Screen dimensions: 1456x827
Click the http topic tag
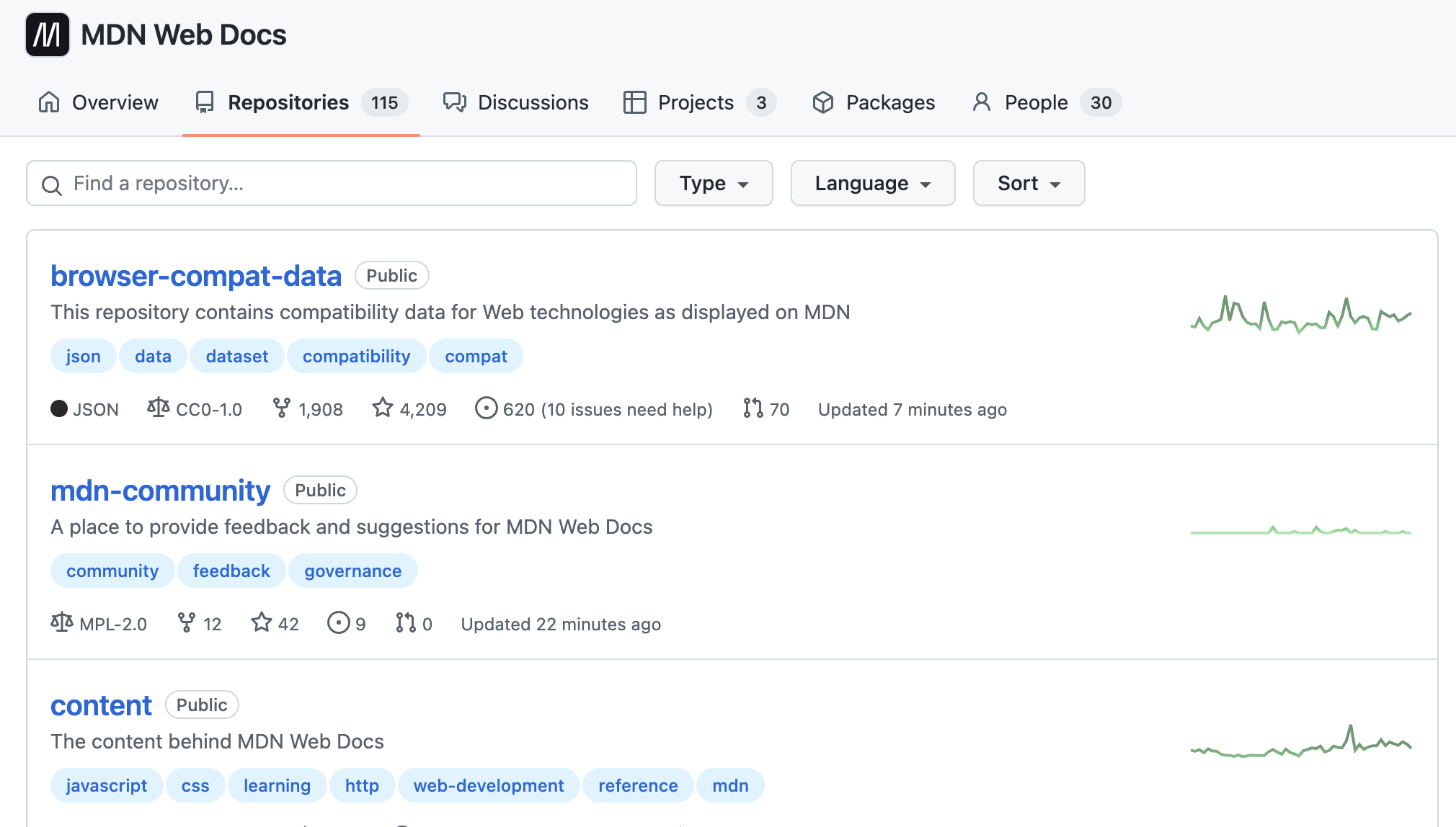coord(362,785)
